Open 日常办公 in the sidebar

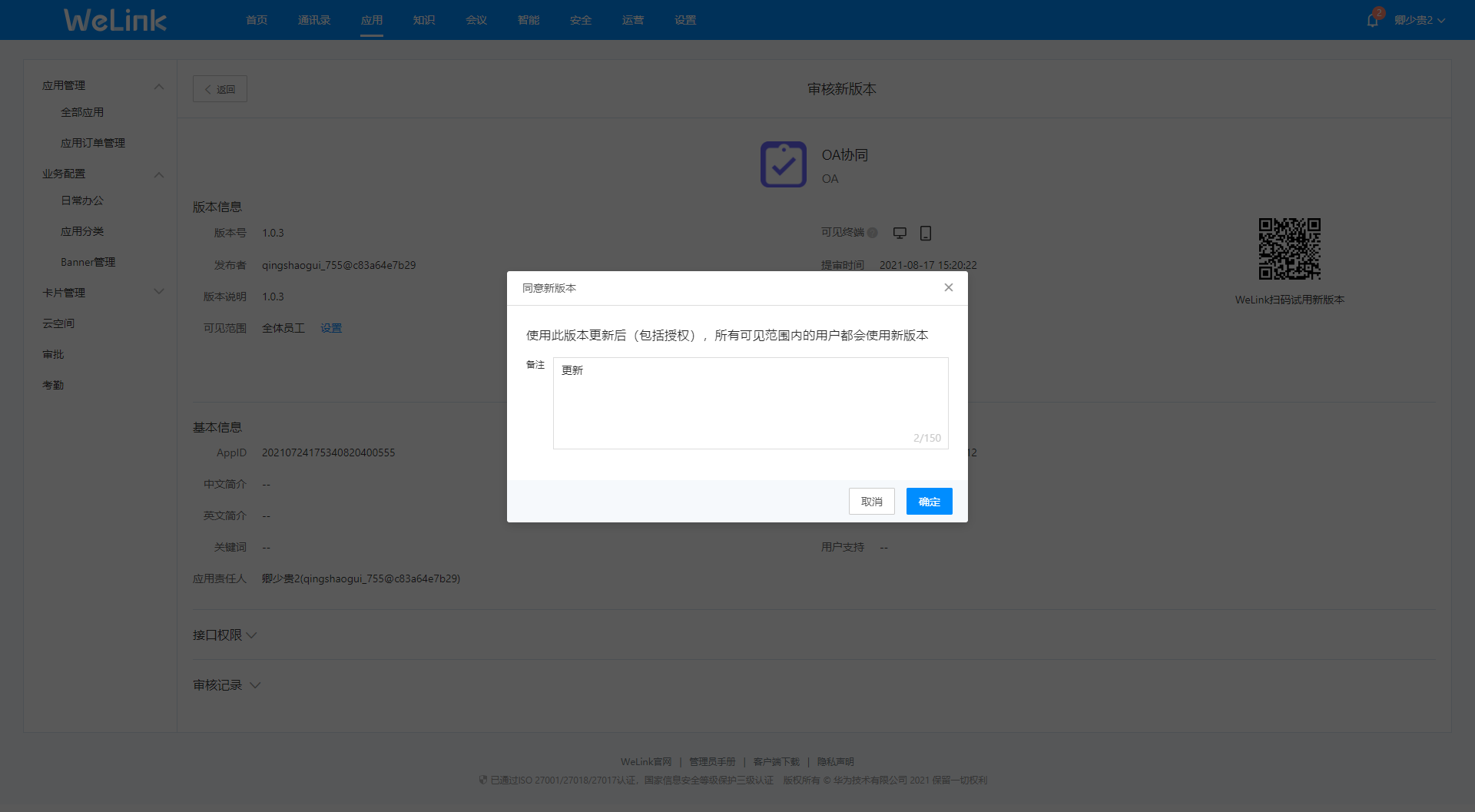82,201
